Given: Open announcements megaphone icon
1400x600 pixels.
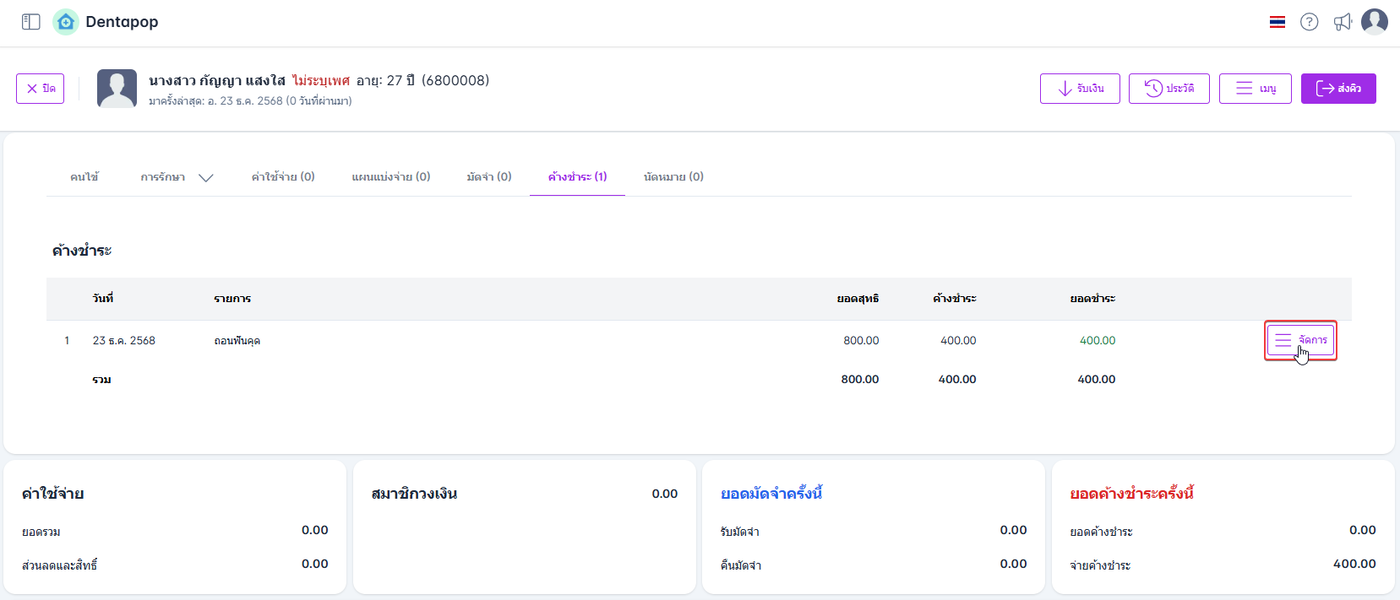Looking at the screenshot, I should pyautogui.click(x=1342, y=22).
